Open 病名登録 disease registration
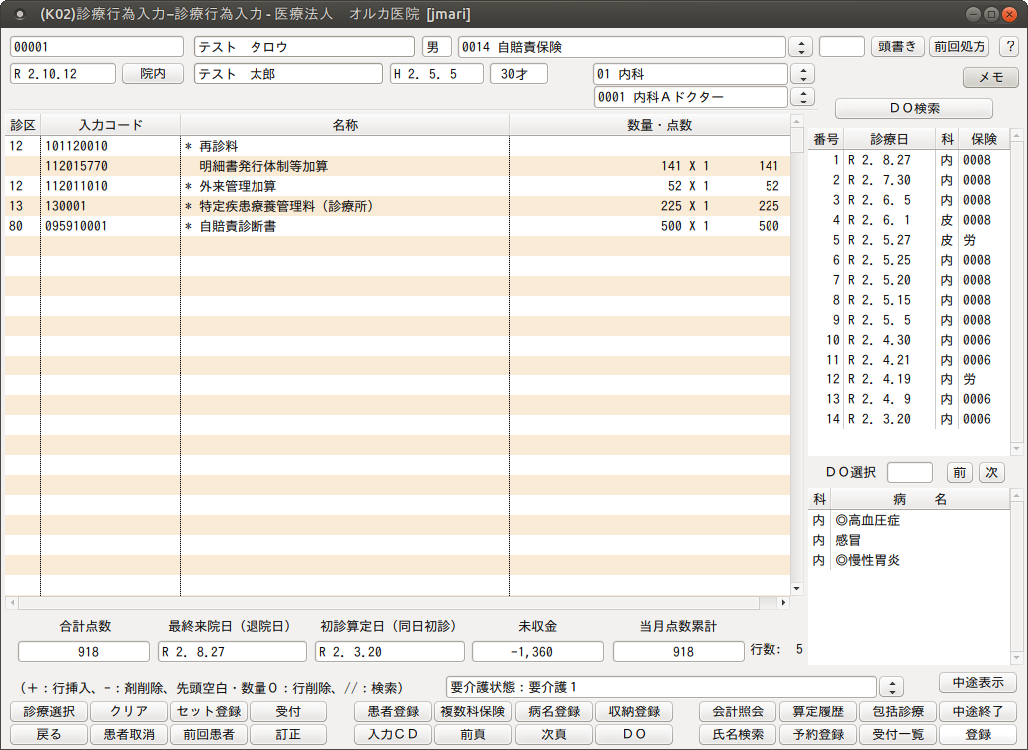 tap(553, 711)
